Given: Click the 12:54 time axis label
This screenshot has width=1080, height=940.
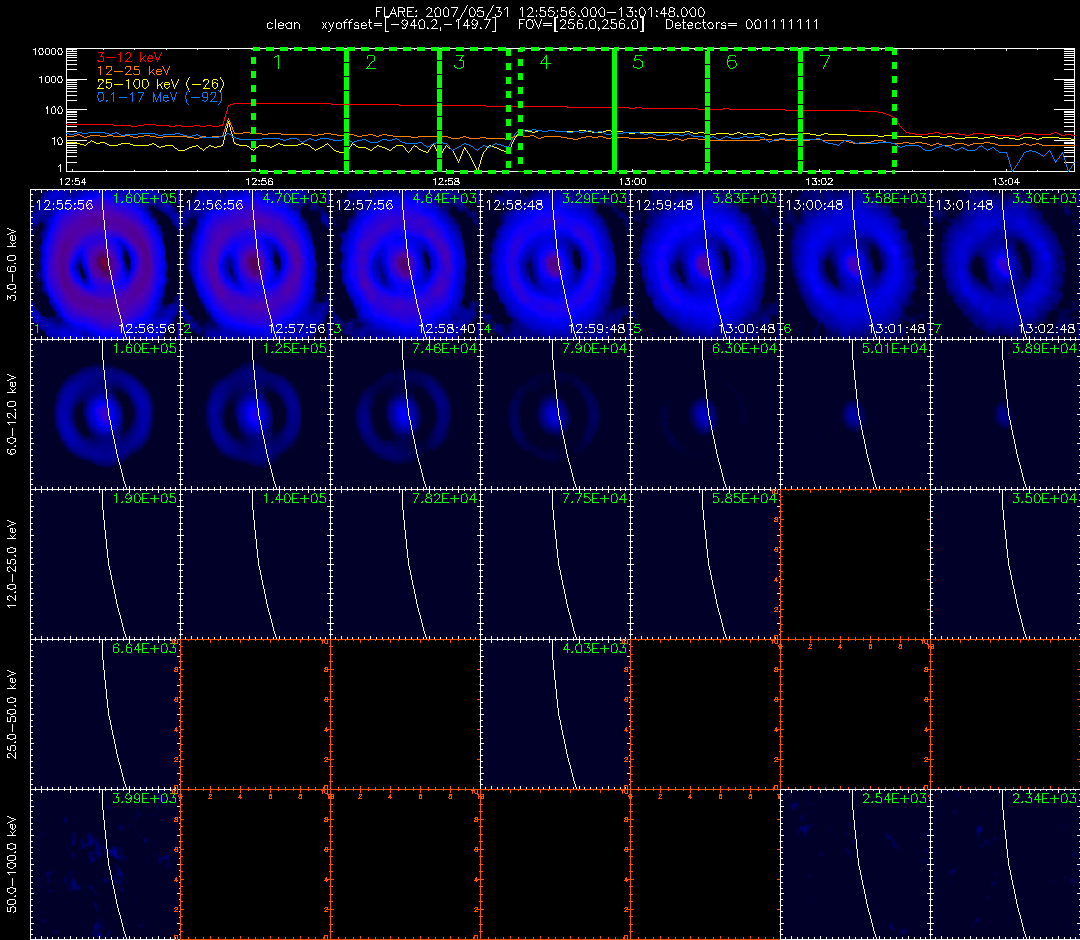Looking at the screenshot, I should pyautogui.click(x=72, y=181).
